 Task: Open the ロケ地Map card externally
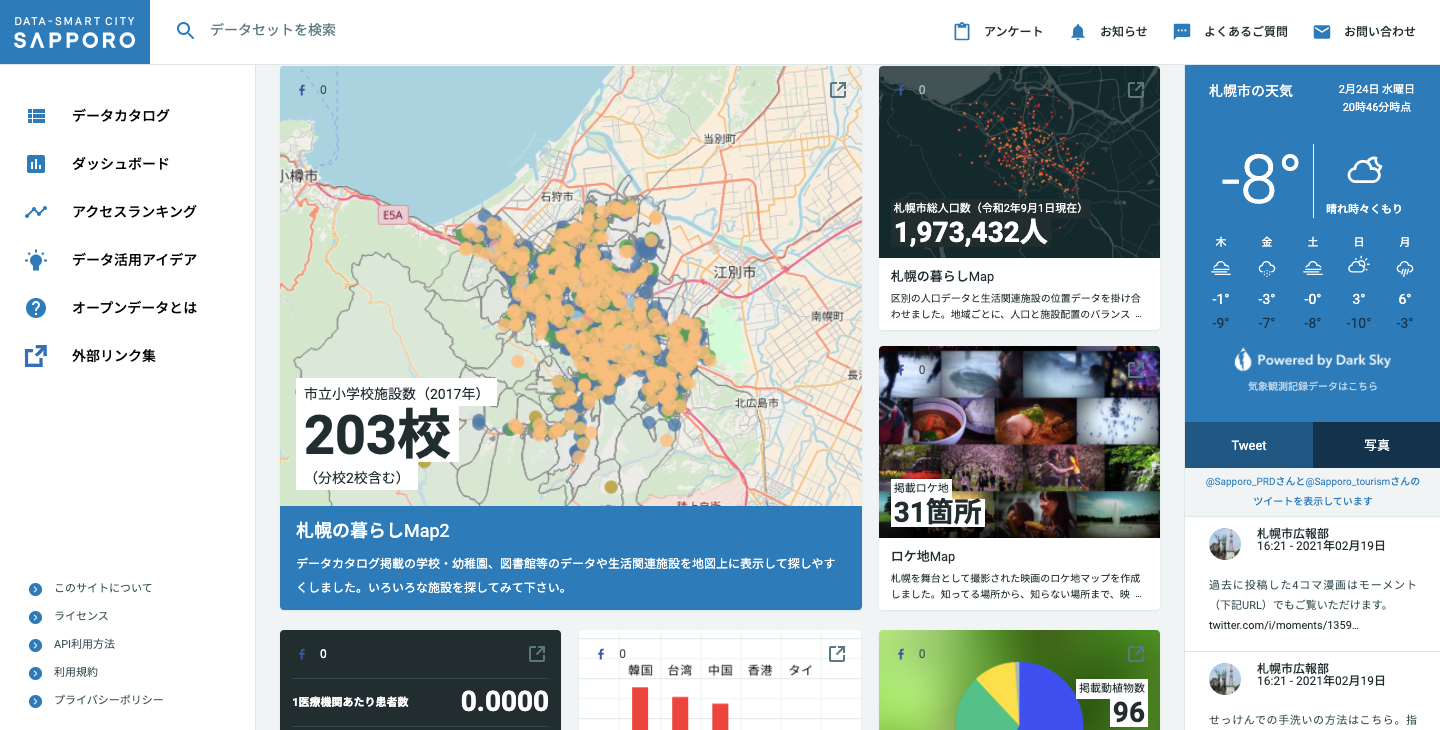pos(1136,370)
